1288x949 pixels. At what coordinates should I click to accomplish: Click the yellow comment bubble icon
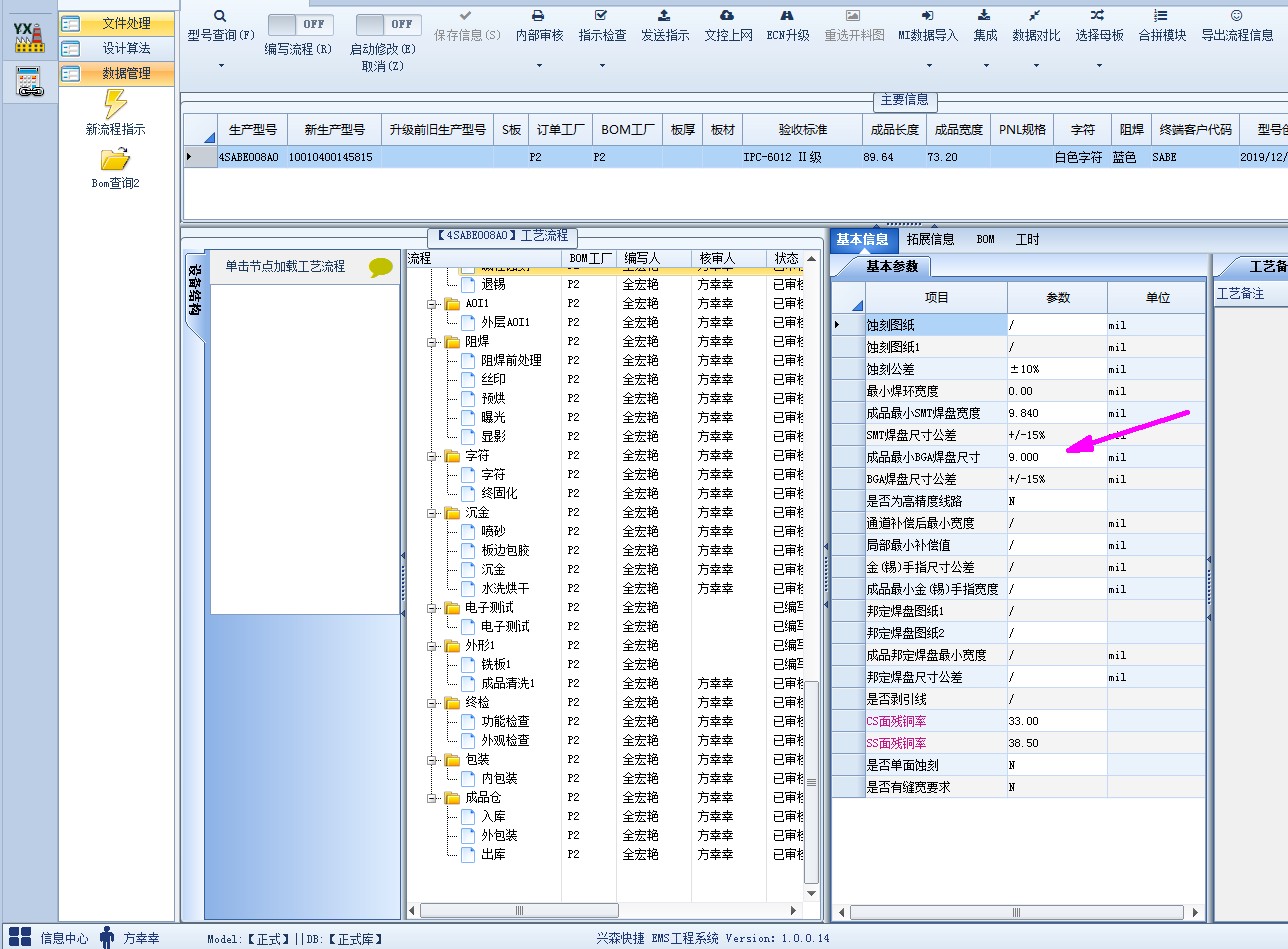381,267
